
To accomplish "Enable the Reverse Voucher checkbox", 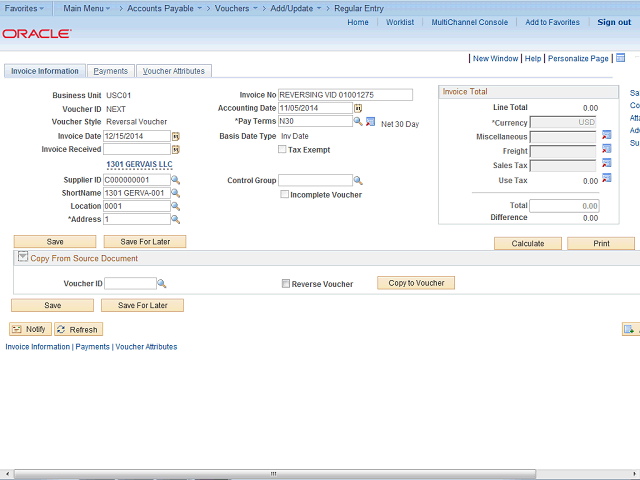I will coord(286,283).
